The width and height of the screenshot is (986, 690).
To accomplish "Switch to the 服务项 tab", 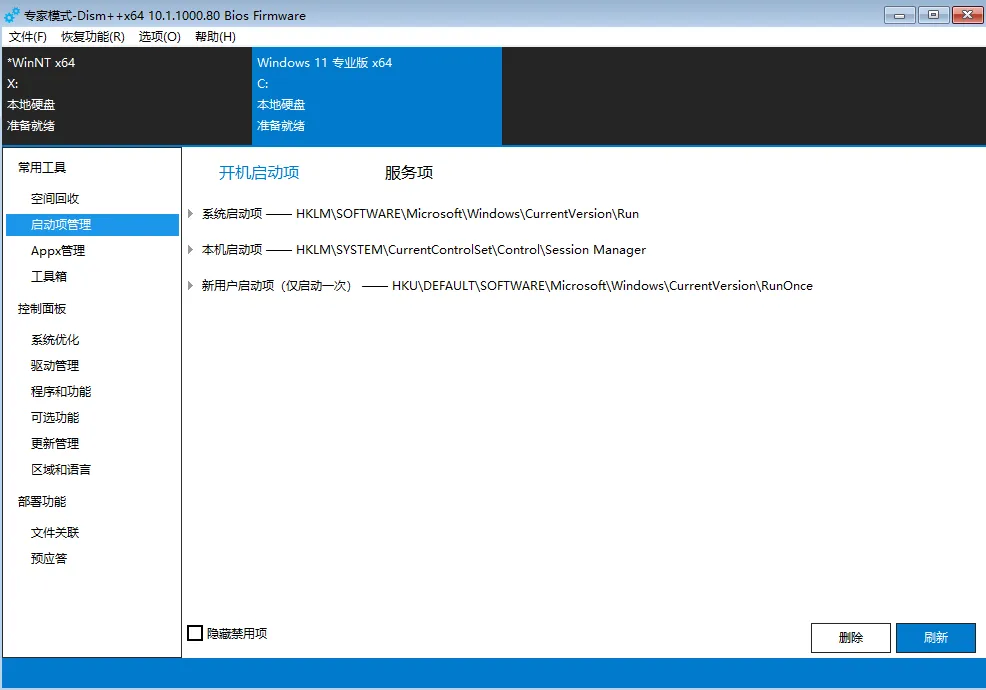I will click(x=407, y=172).
